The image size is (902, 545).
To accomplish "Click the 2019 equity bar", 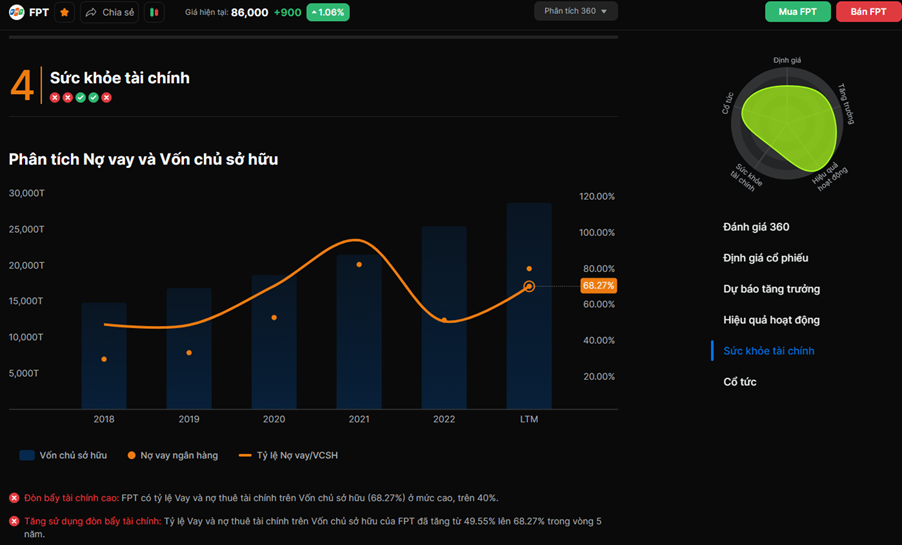I will [x=189, y=349].
